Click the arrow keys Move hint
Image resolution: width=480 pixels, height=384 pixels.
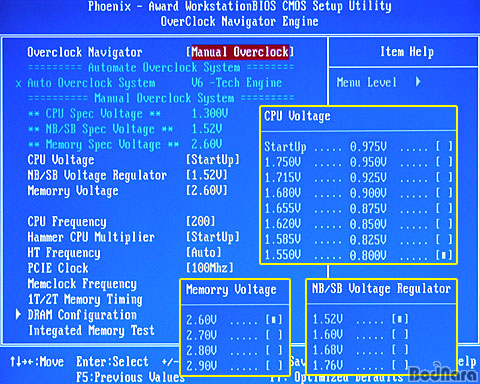(x=37, y=362)
